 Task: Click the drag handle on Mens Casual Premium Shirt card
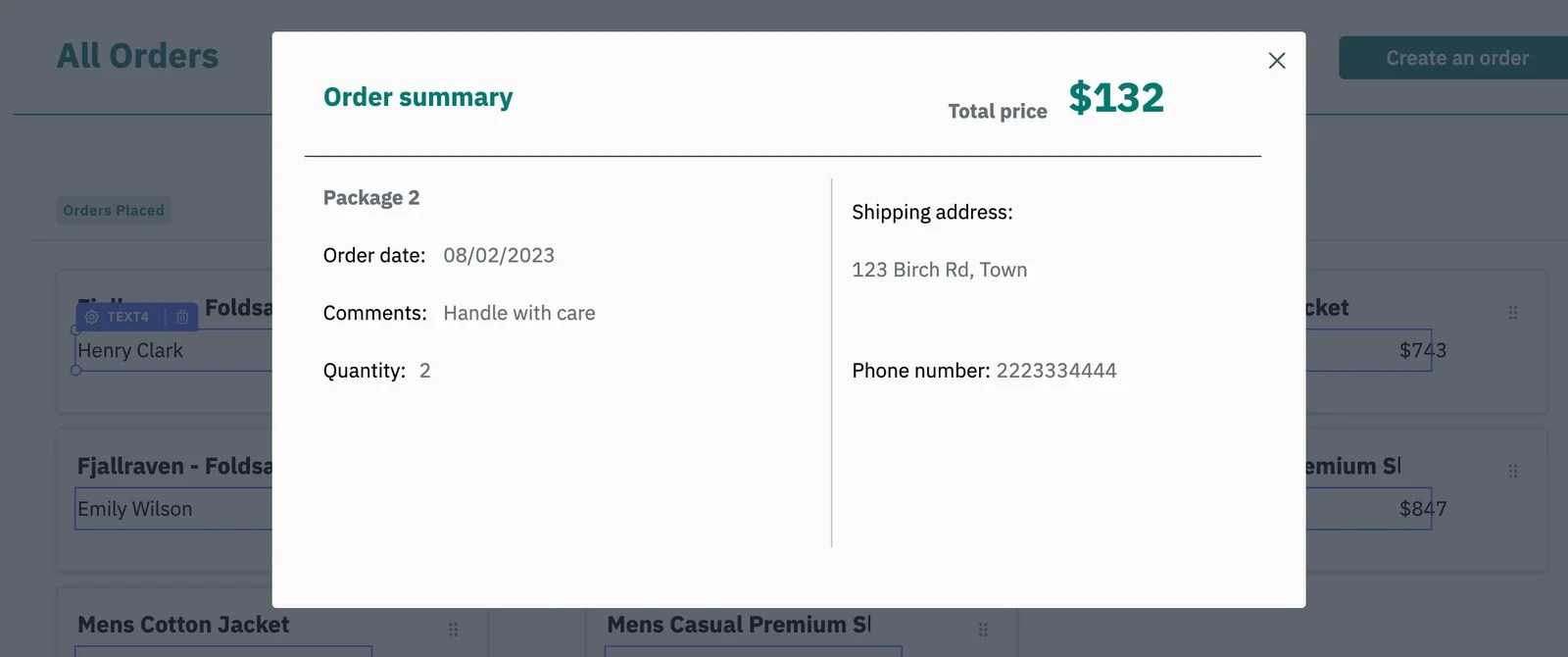click(x=982, y=631)
